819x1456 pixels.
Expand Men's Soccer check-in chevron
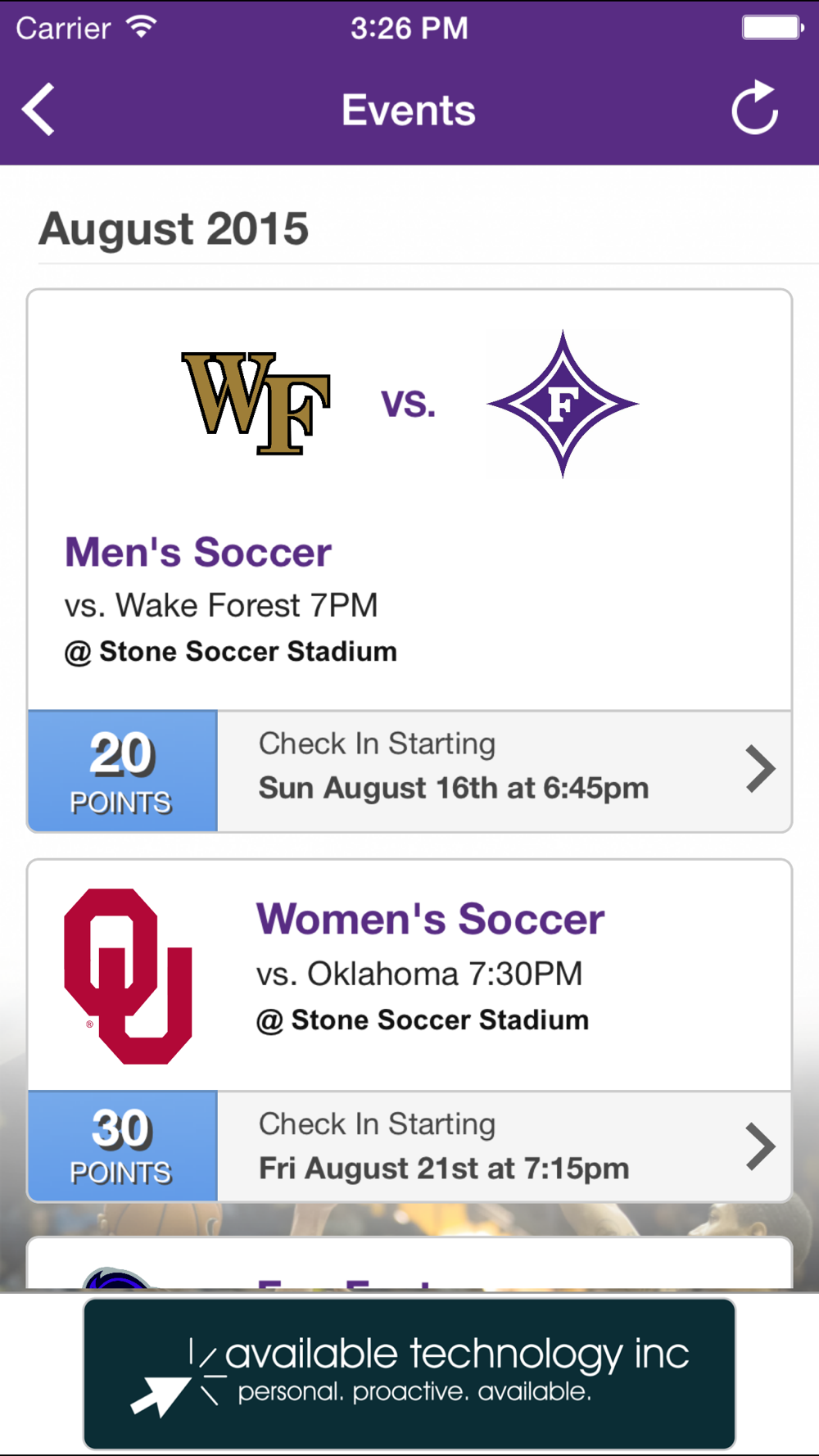(760, 769)
